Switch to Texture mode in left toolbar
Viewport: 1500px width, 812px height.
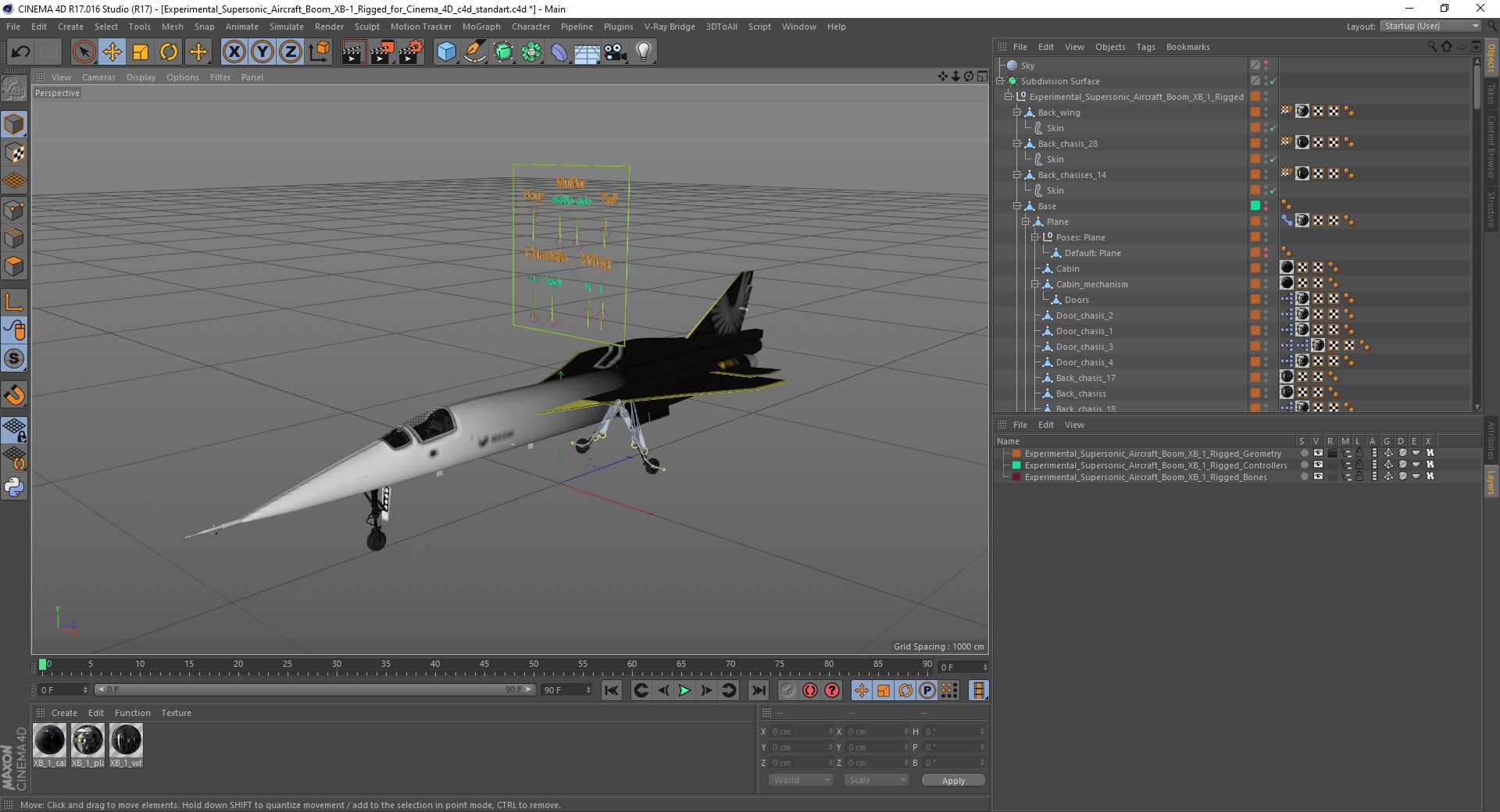14,153
